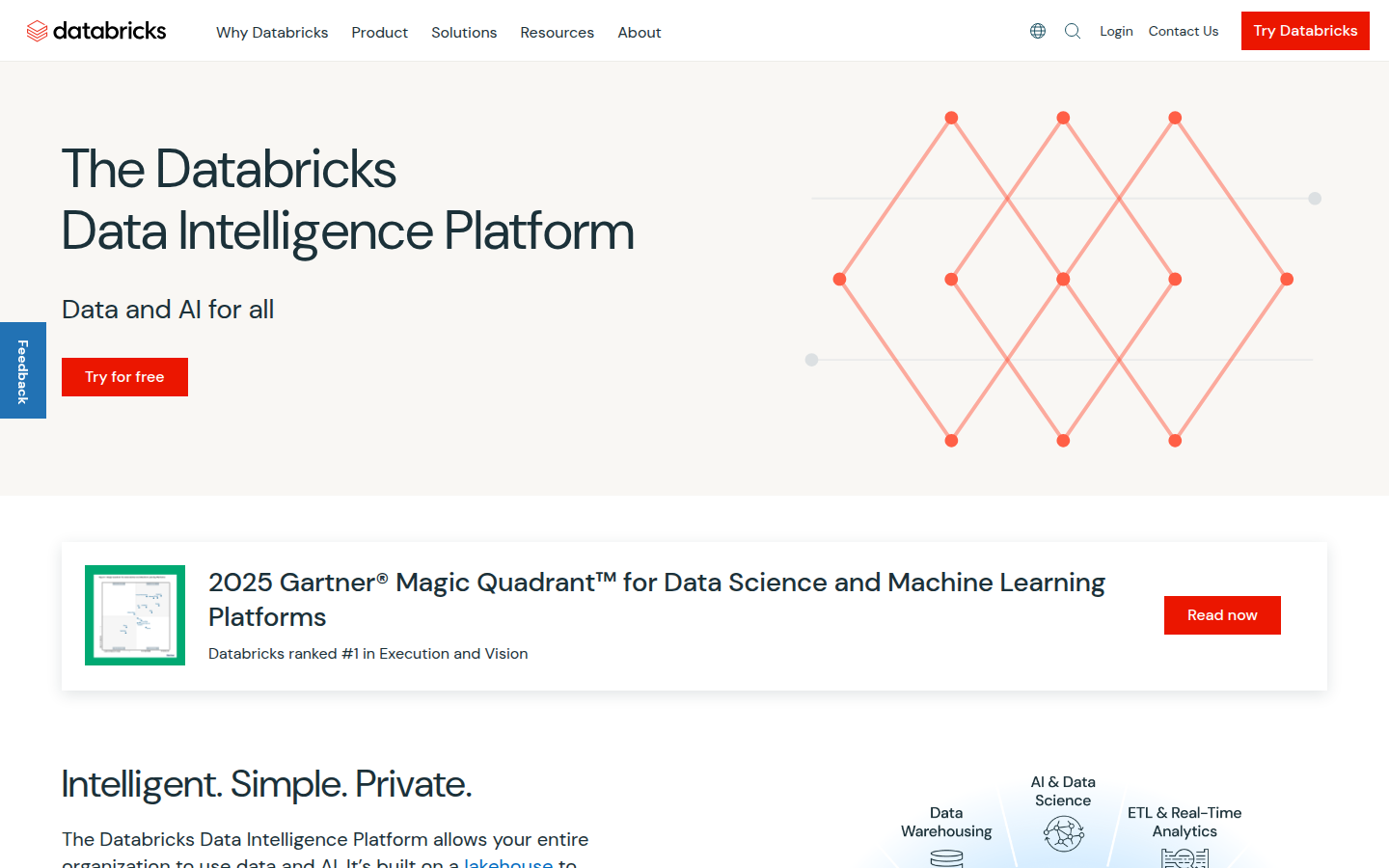Select the ETL & Real-Time Analytics icon

[x=1185, y=856]
